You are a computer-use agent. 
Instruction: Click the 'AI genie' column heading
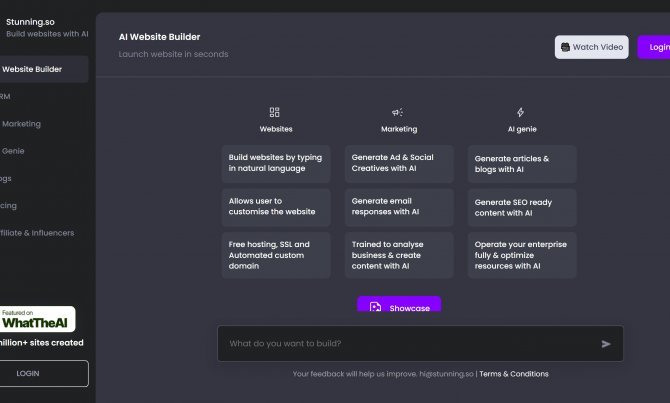point(522,129)
